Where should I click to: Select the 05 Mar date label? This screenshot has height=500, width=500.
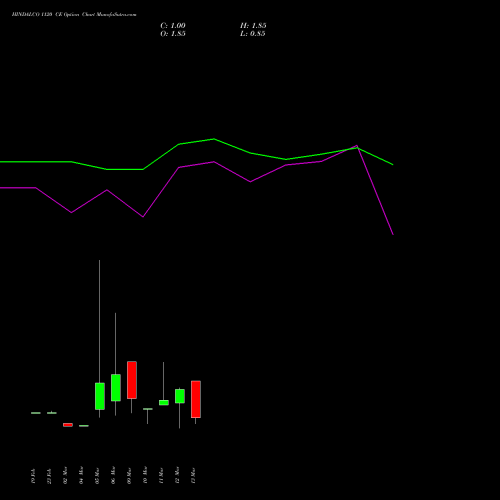[97, 475]
